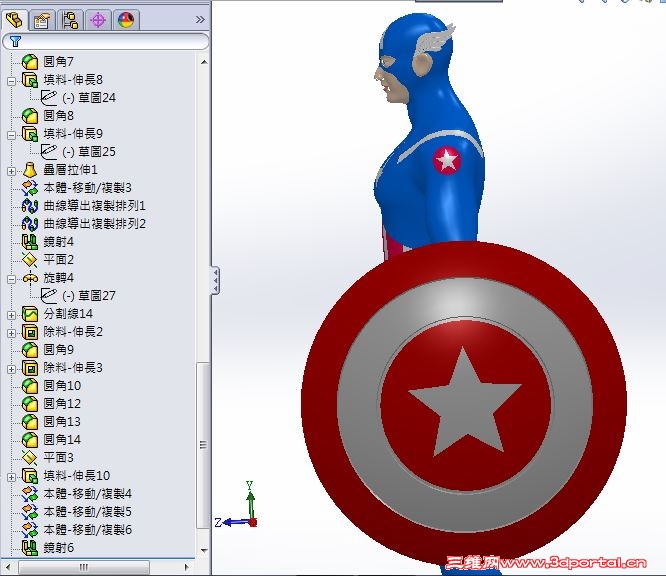Open the FeatureManager design tree tab
Image resolution: width=666 pixels, height=576 pixels.
(x=14, y=20)
